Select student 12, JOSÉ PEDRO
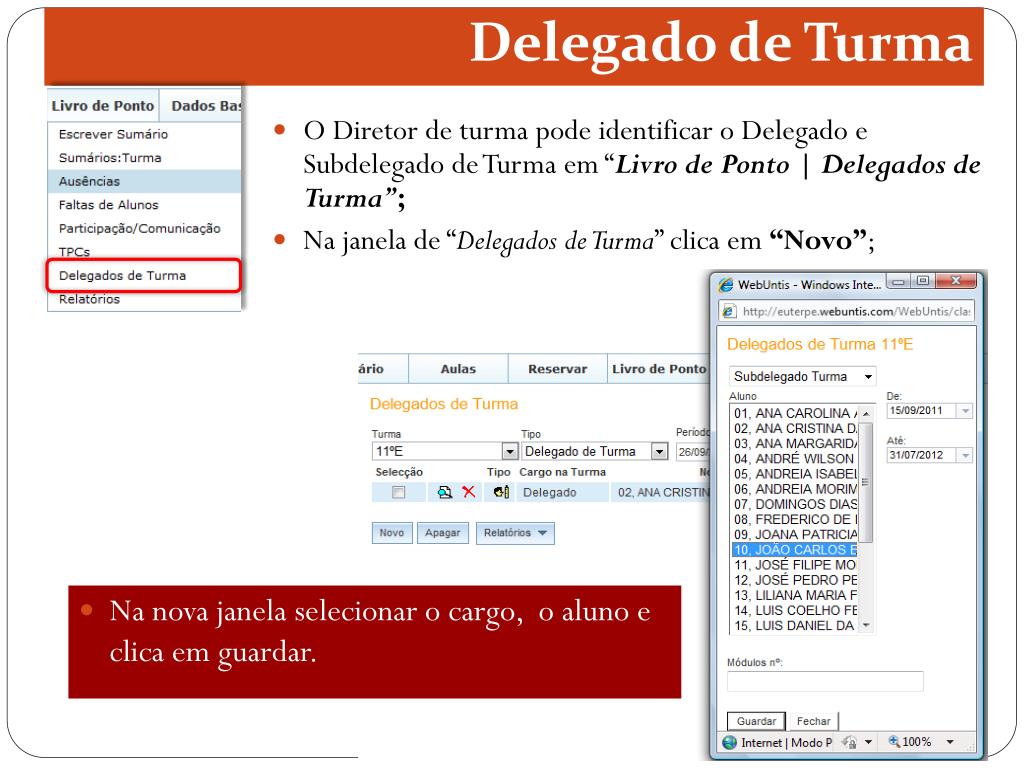 795,580
